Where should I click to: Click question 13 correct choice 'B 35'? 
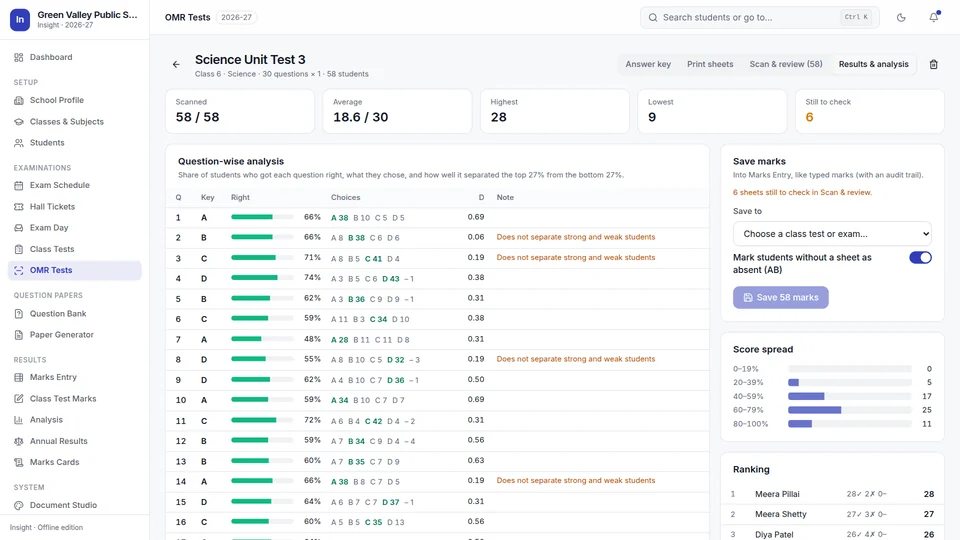[x=356, y=462]
